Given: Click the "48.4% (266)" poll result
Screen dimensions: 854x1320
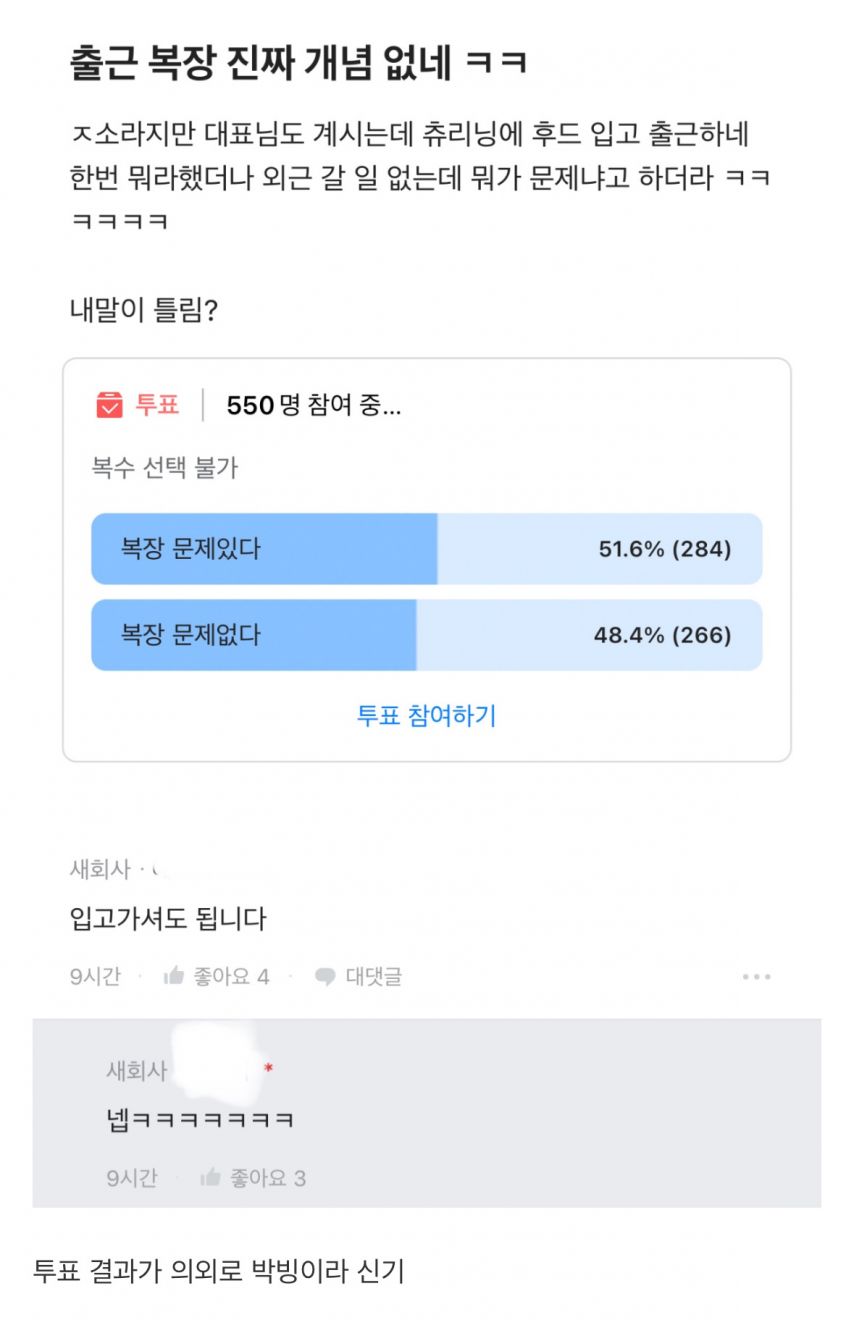Looking at the screenshot, I should coord(662,635).
